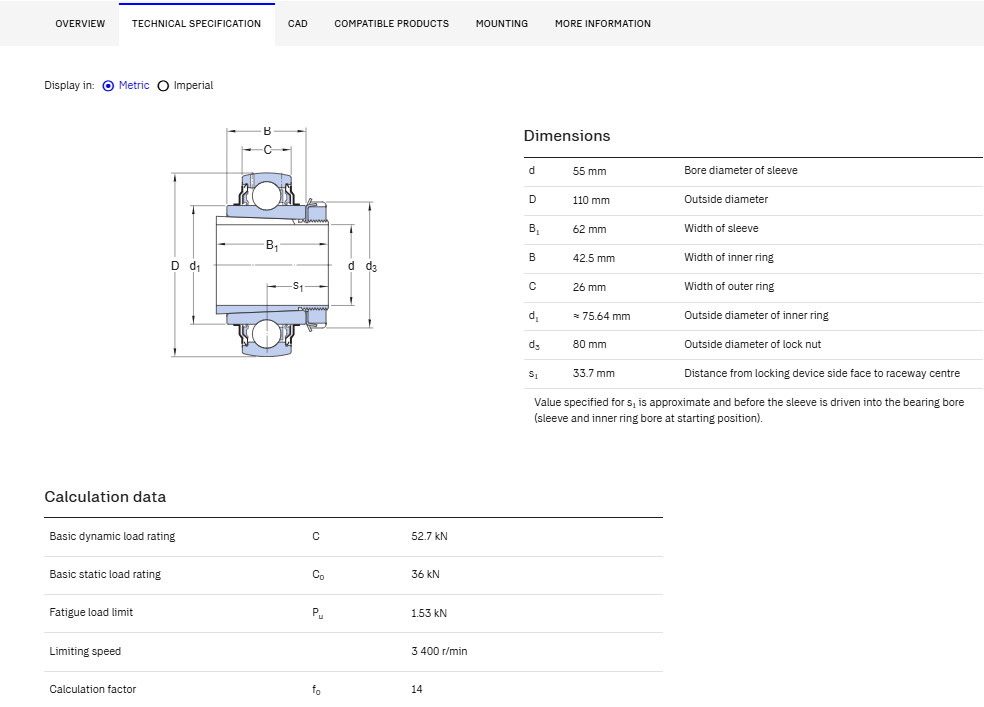Click the '33.7 mm' s1 value
The height and width of the screenshot is (707, 984).
click(x=594, y=373)
